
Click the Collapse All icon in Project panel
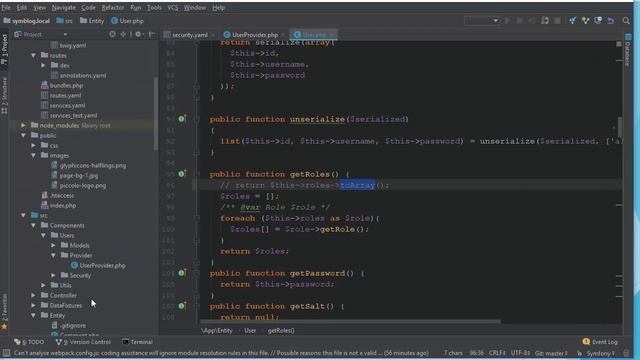pyautogui.click(x=123, y=34)
